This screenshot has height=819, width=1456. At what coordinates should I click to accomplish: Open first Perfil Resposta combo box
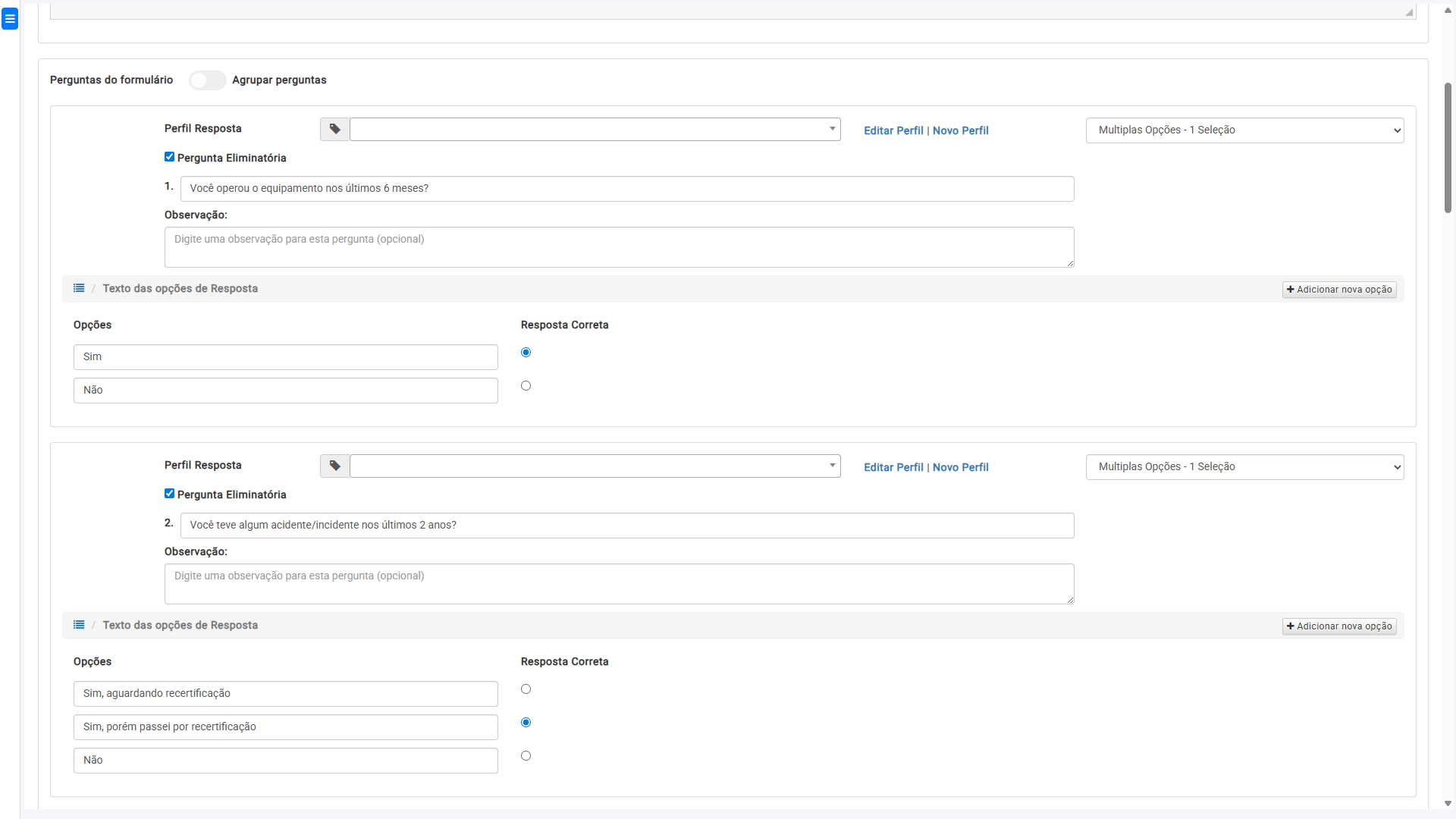pyautogui.click(x=595, y=130)
